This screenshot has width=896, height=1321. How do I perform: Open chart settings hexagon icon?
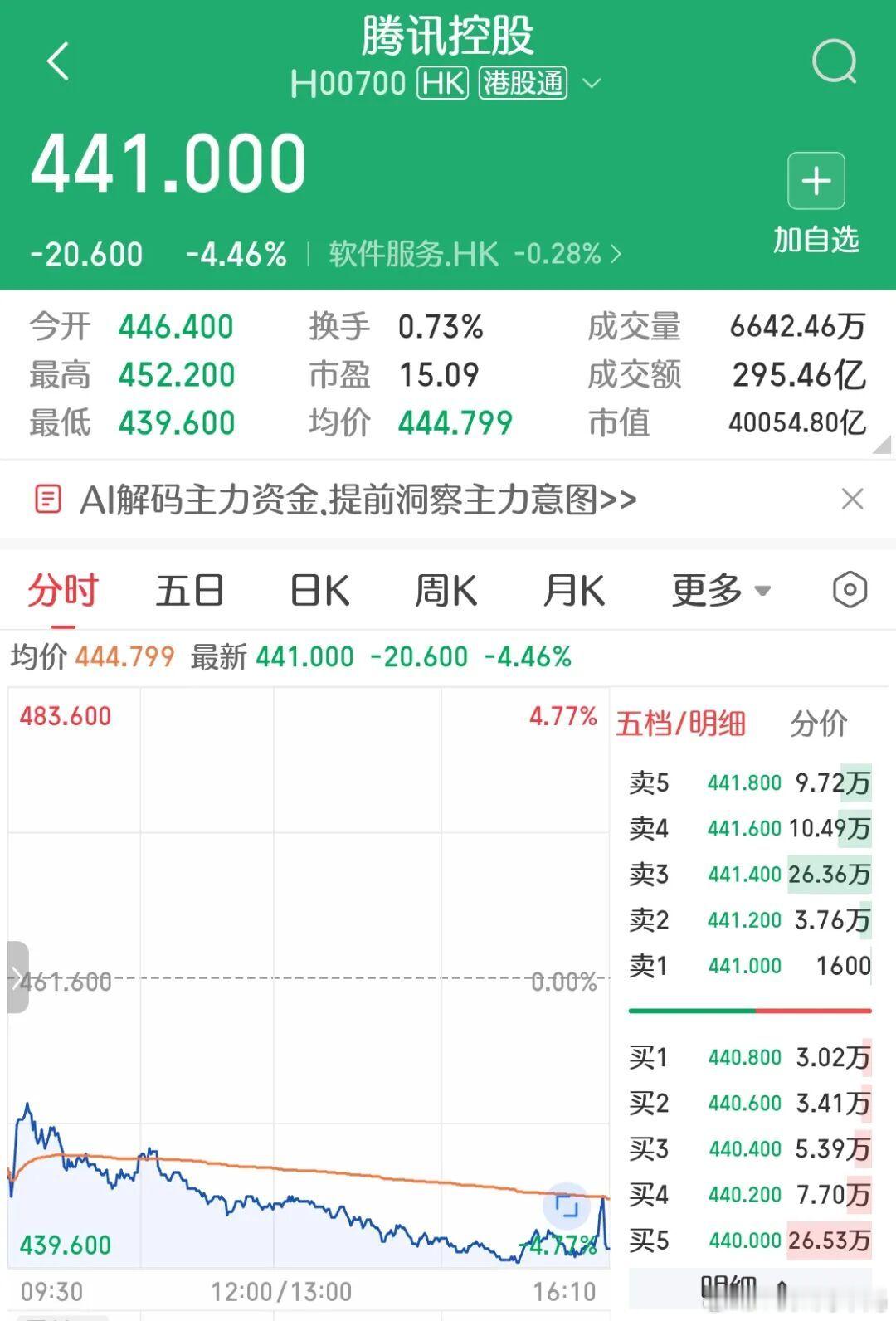pos(850,590)
